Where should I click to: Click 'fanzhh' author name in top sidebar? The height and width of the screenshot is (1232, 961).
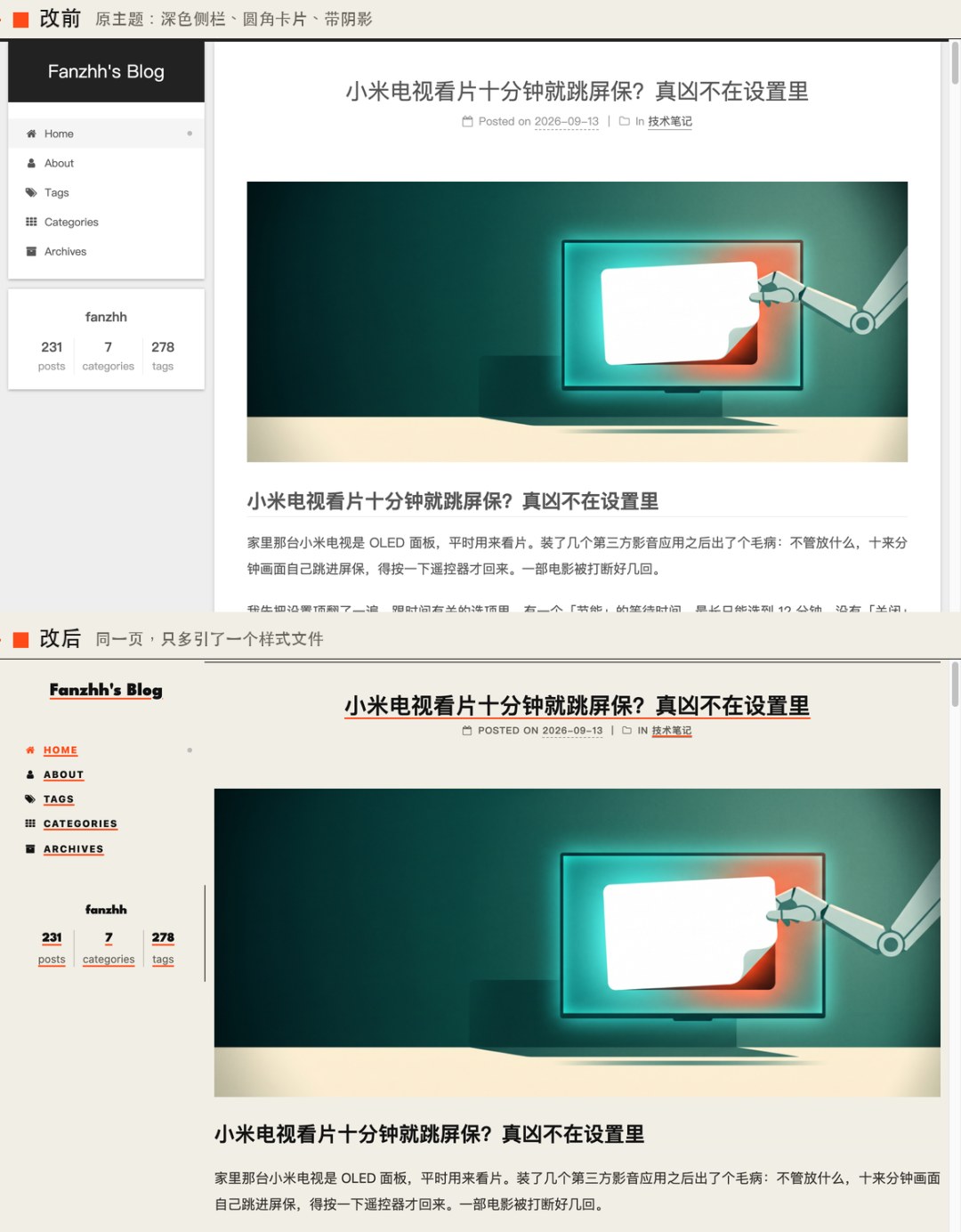(x=106, y=317)
